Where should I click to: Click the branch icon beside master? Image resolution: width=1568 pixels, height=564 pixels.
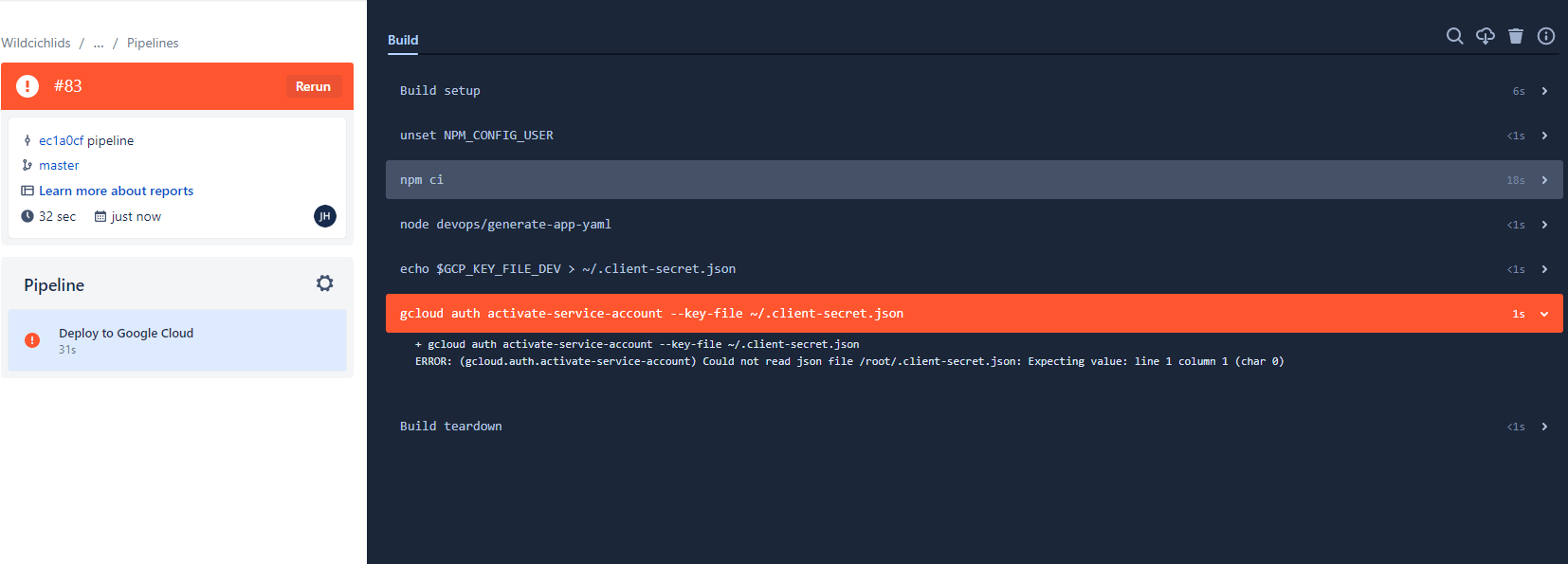point(27,165)
